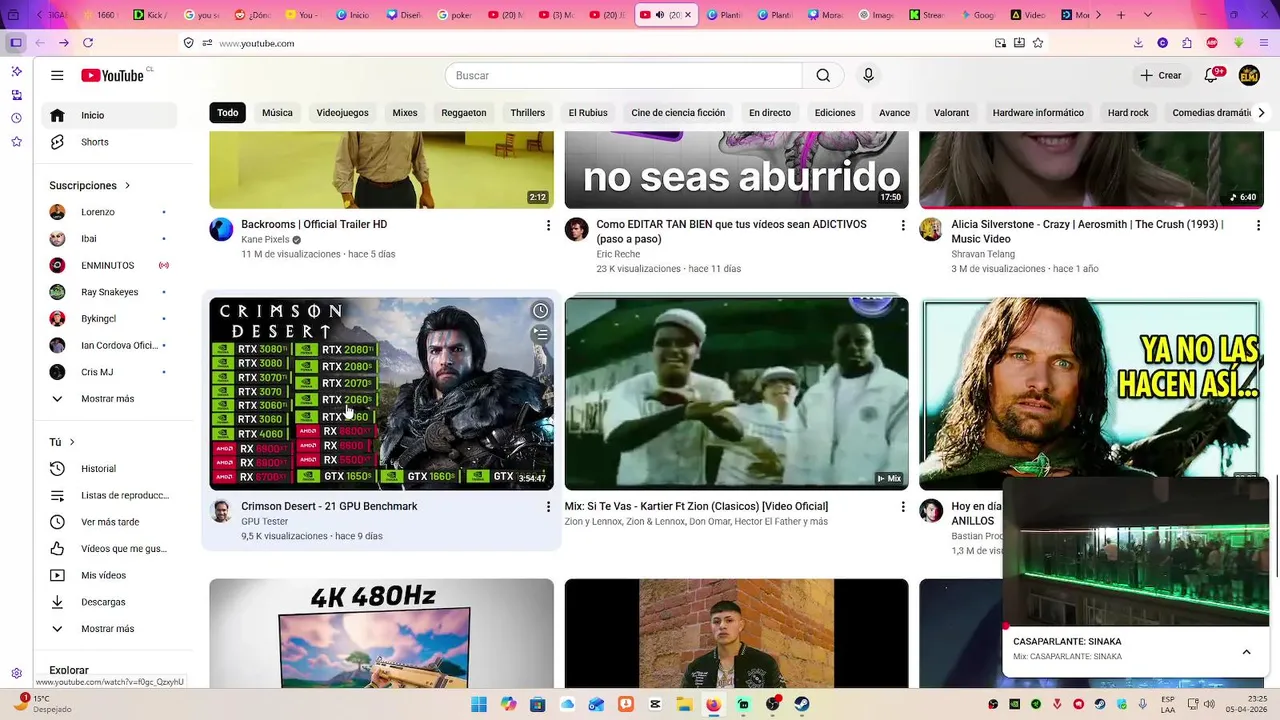Viewport: 1280px width, 720px height.
Task: Run the search with magnifier button
Action: [x=823, y=75]
